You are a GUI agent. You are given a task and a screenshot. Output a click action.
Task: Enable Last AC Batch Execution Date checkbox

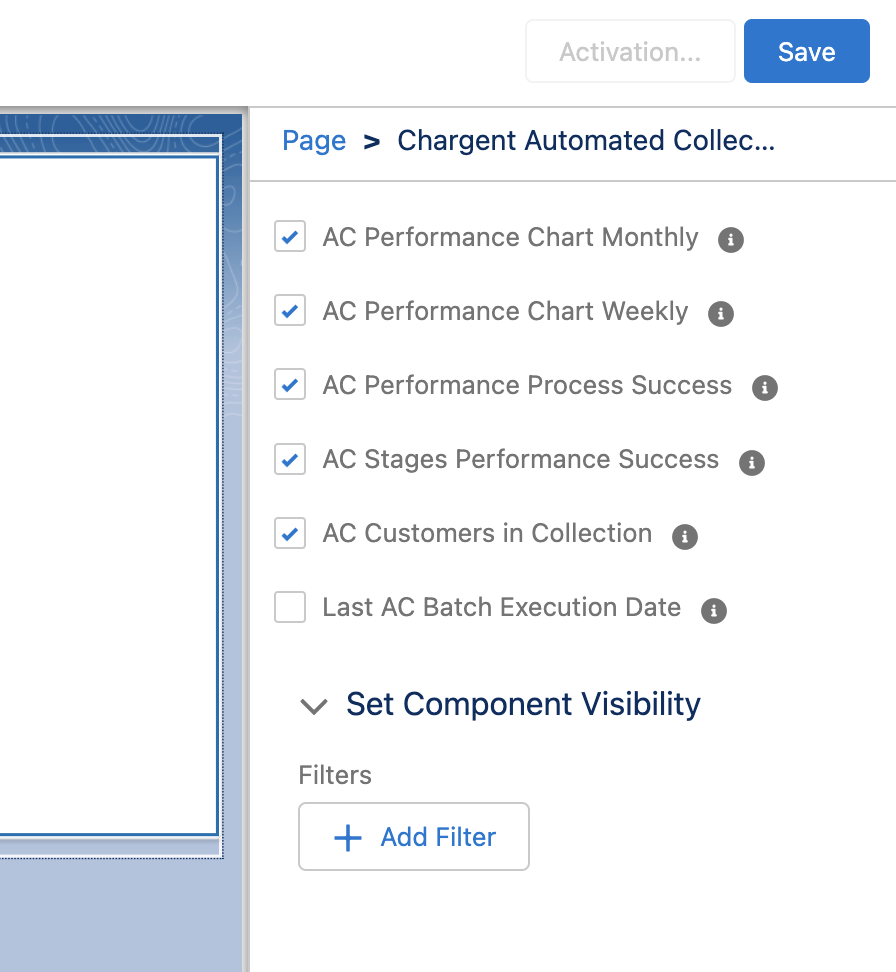coord(290,607)
